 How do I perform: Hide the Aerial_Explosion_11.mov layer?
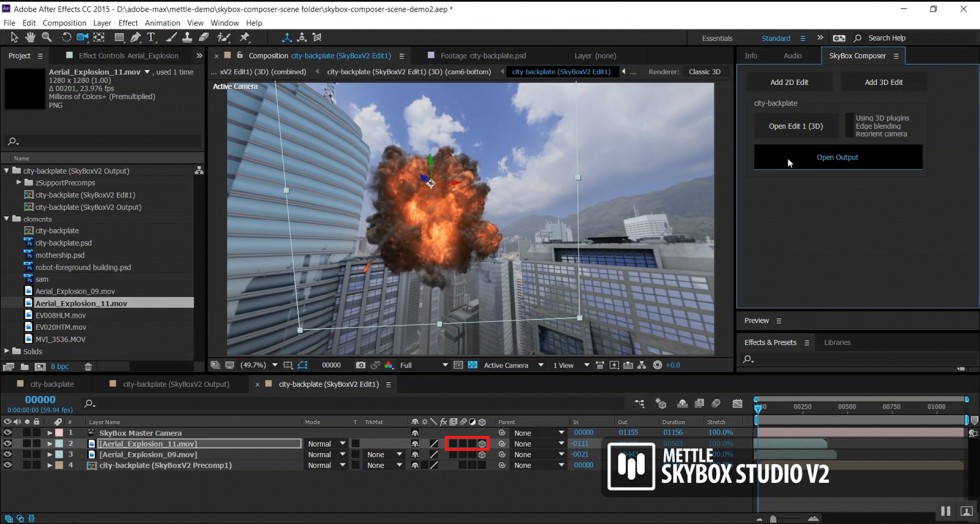(7, 444)
